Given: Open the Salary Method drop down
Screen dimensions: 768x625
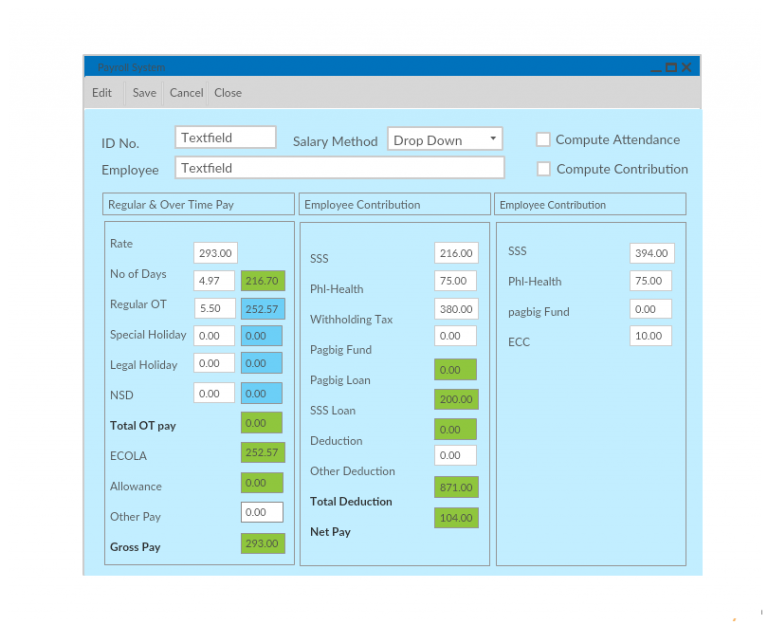Looking at the screenshot, I should coord(444,140).
